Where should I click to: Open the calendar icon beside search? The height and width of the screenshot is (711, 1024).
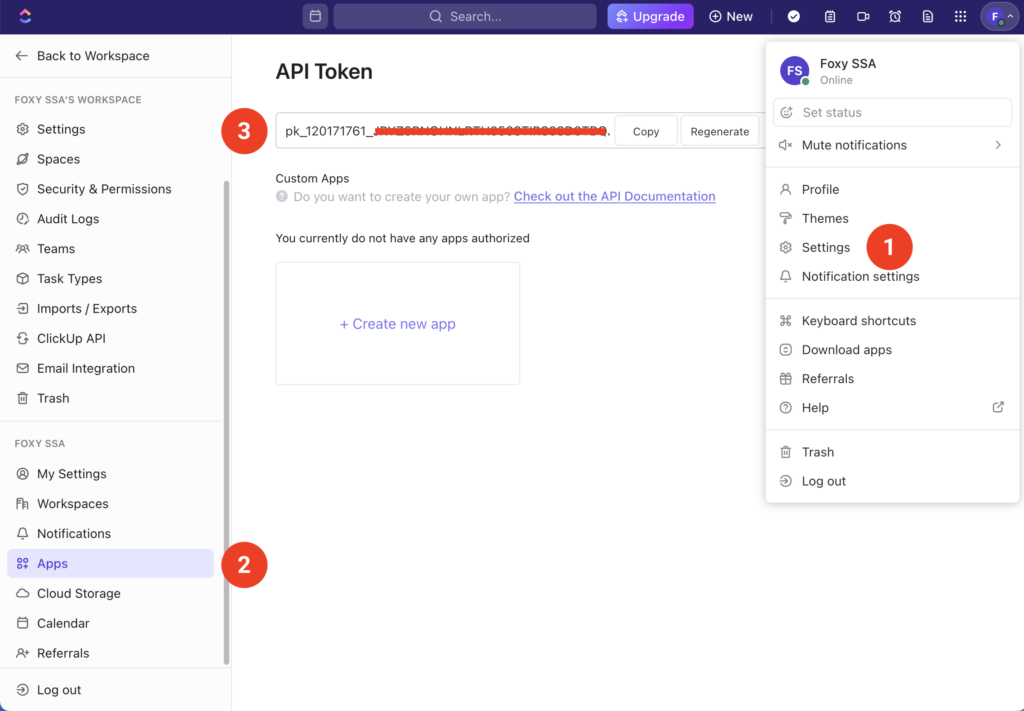(315, 16)
